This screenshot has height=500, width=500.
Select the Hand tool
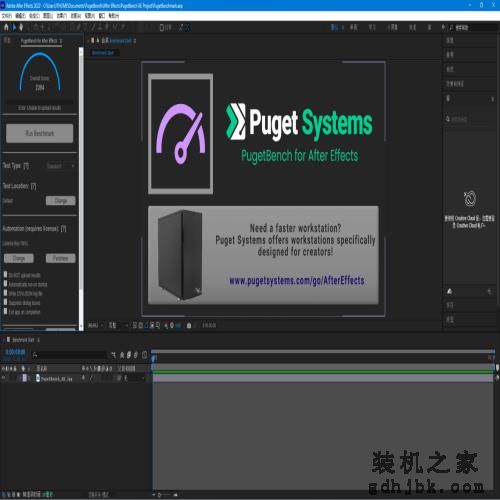tap(21, 27)
